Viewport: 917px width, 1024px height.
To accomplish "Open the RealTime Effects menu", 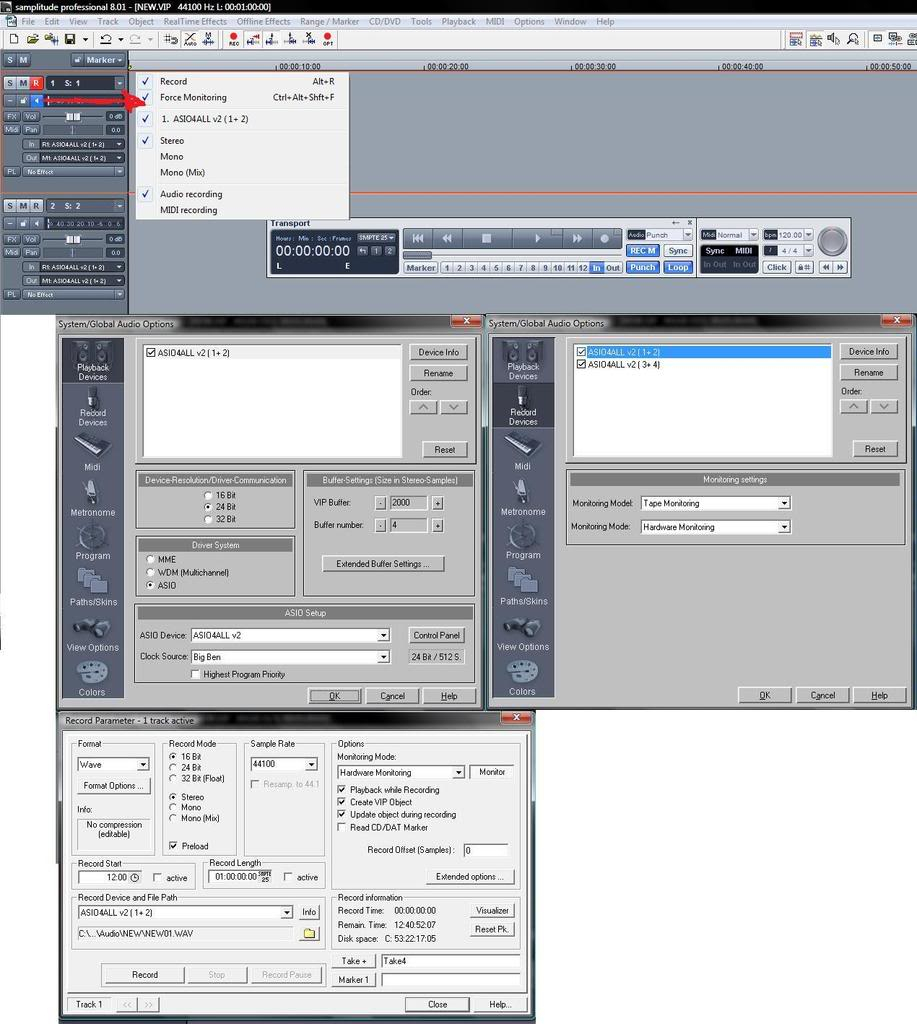I will [x=195, y=22].
